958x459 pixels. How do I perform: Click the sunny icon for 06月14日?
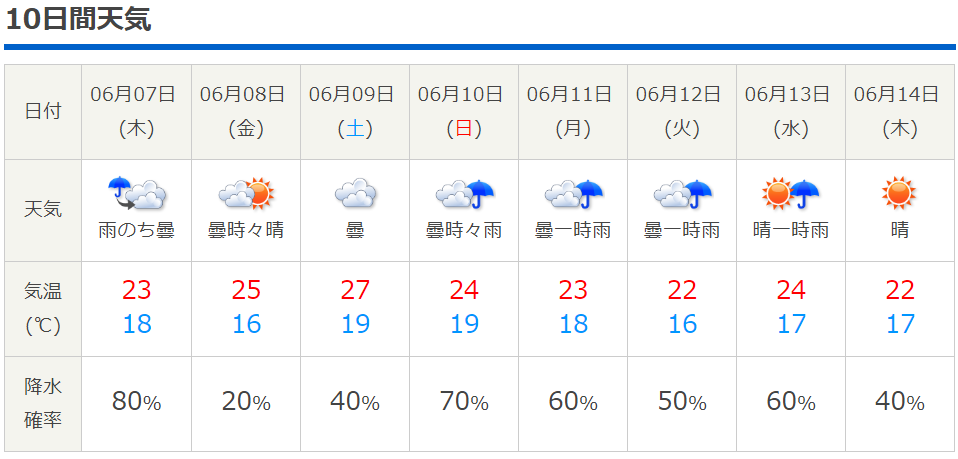tap(899, 194)
